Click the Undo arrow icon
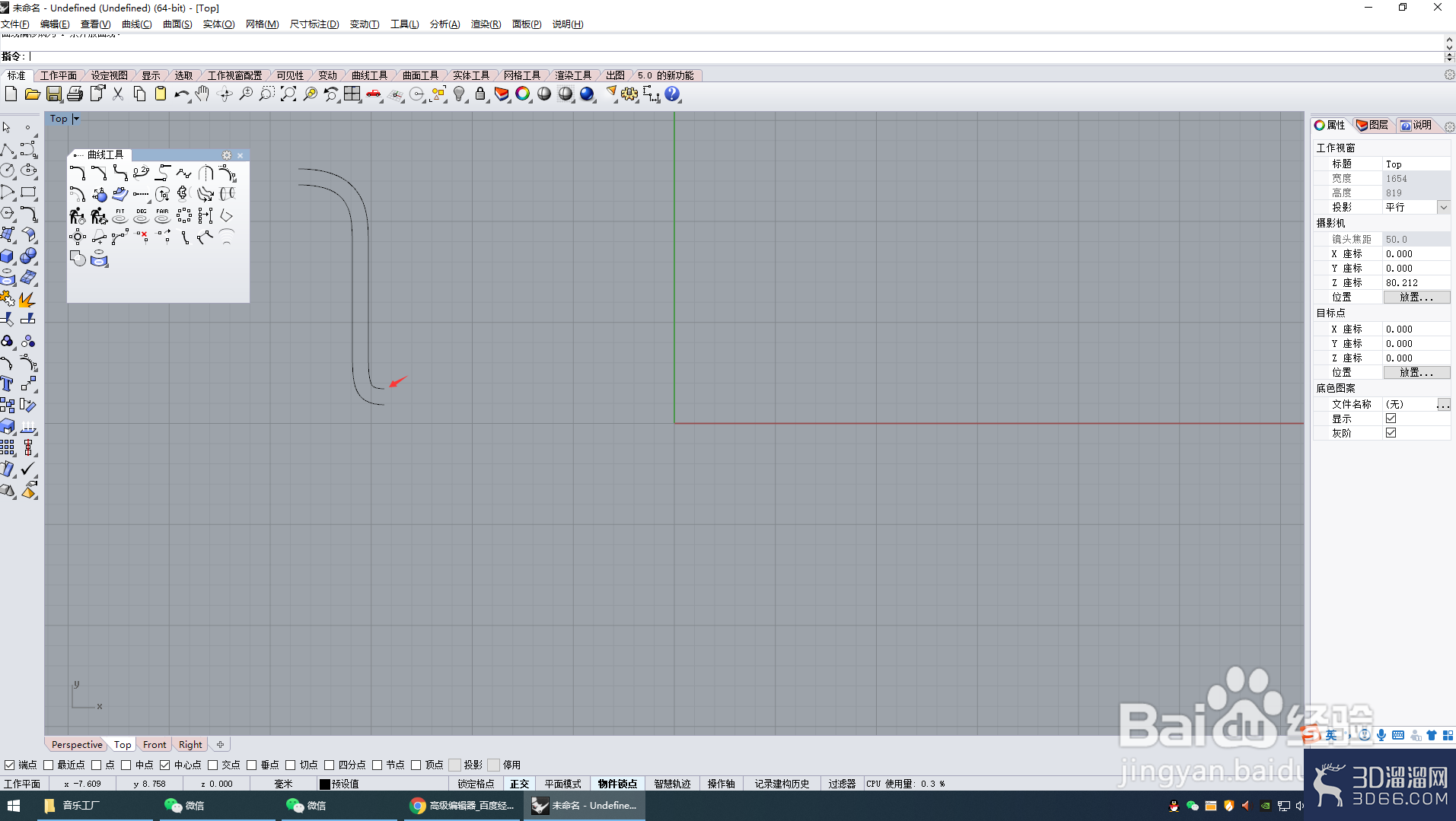The image size is (1456, 821). click(181, 94)
